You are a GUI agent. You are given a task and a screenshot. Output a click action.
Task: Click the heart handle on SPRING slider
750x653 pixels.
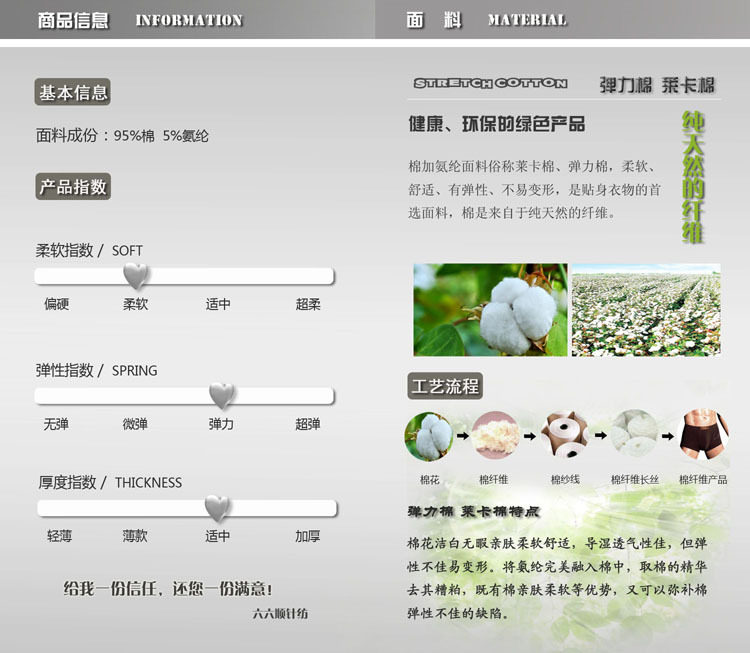(222, 396)
